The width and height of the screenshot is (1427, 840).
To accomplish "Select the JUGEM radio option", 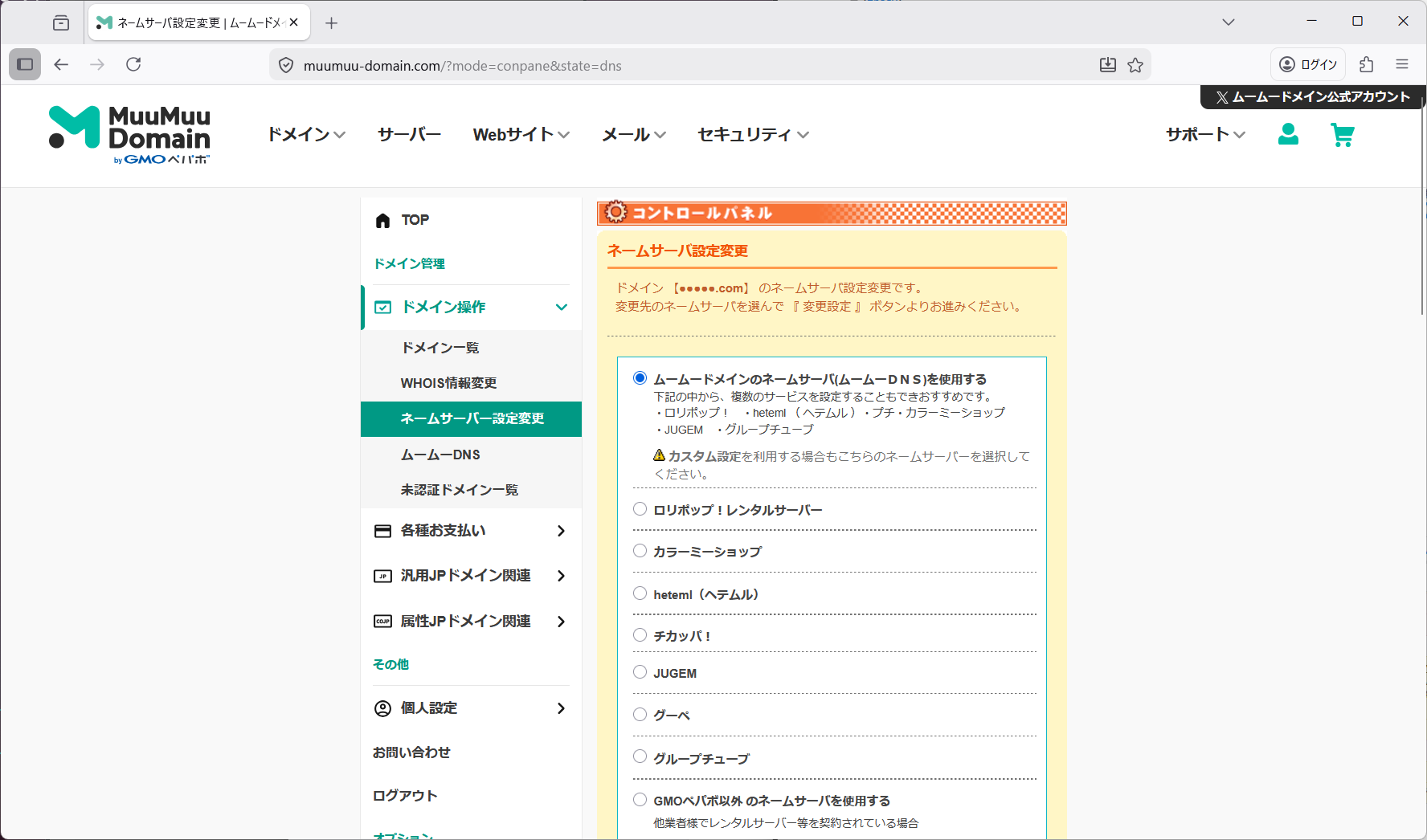I will [640, 672].
